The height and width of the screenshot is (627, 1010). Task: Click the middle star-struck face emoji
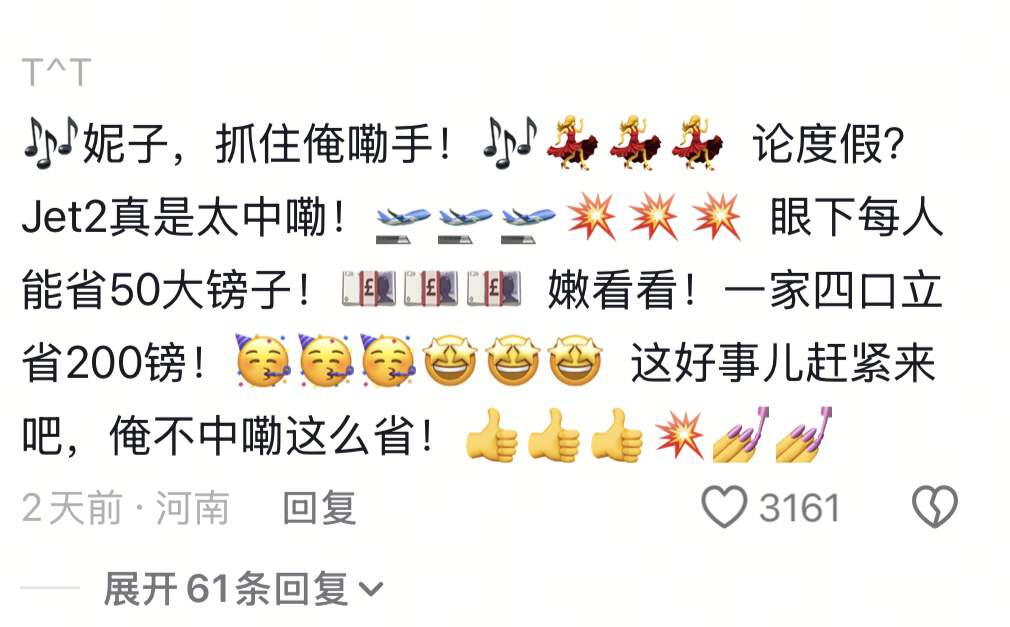pos(513,361)
